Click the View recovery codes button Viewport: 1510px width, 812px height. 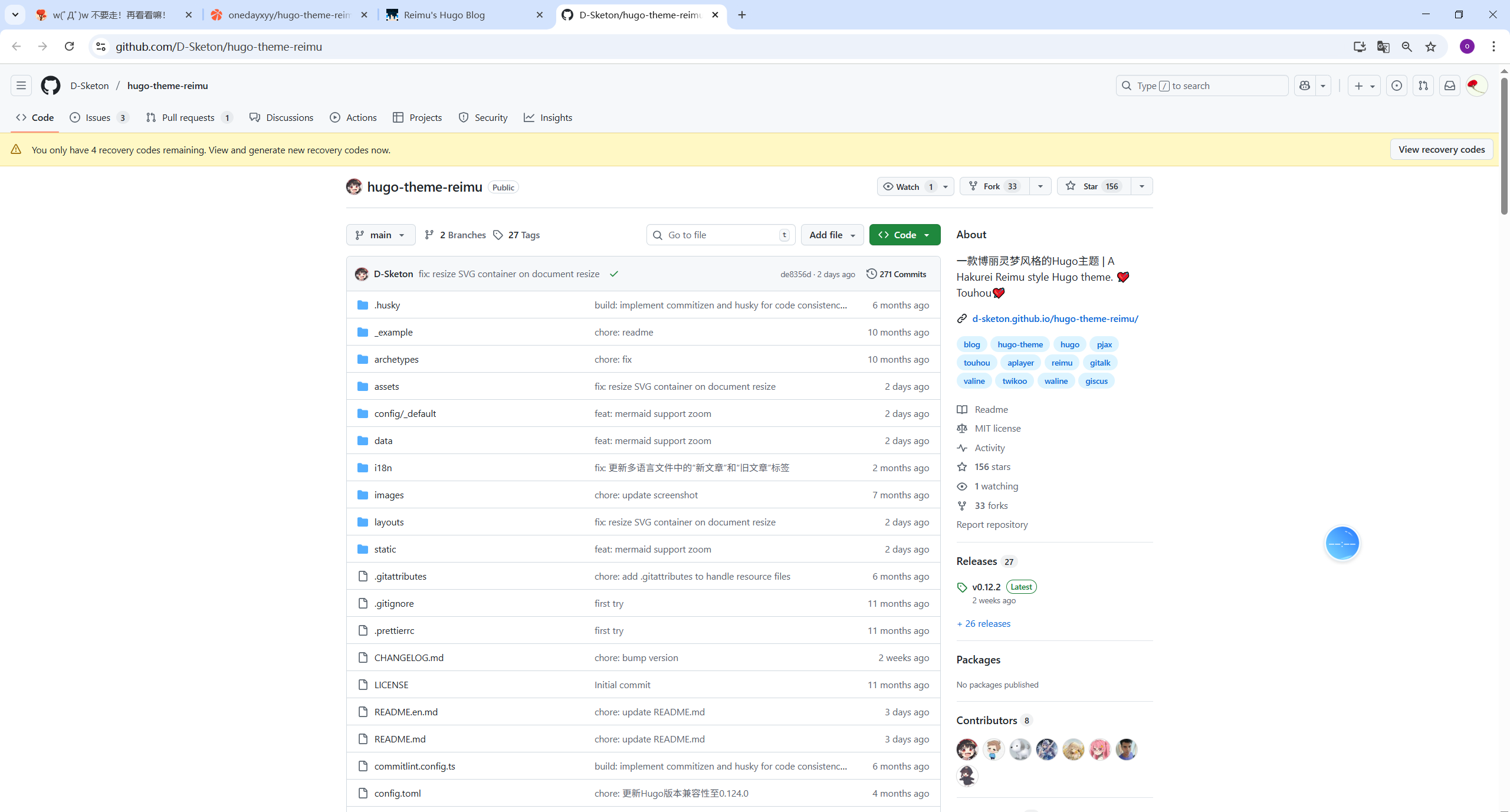coord(1441,149)
